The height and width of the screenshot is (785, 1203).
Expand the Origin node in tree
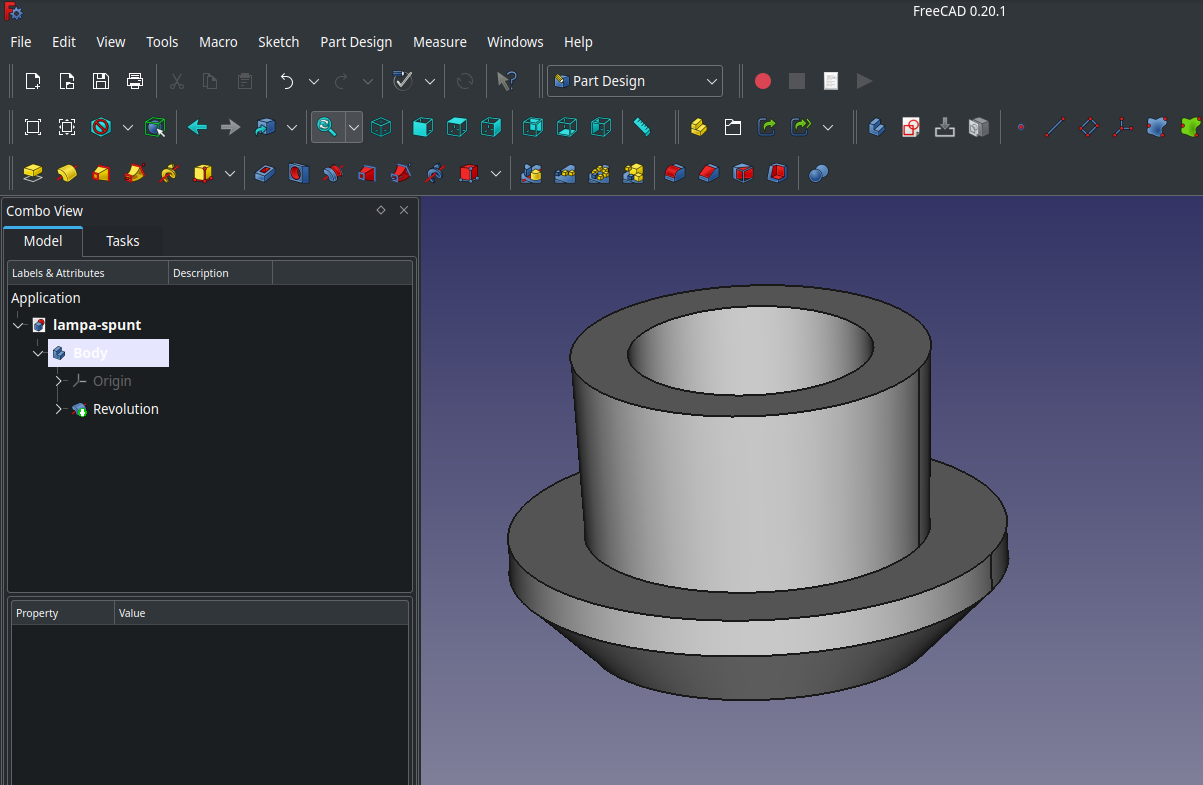[x=59, y=381]
